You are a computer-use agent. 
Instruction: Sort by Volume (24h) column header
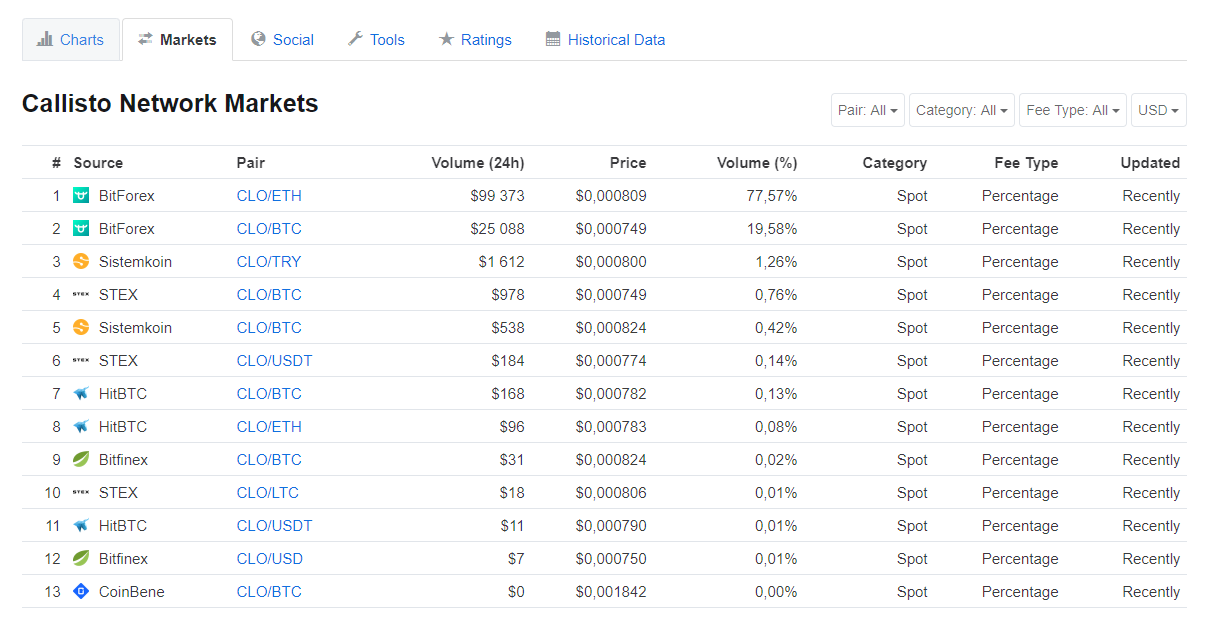(478, 163)
